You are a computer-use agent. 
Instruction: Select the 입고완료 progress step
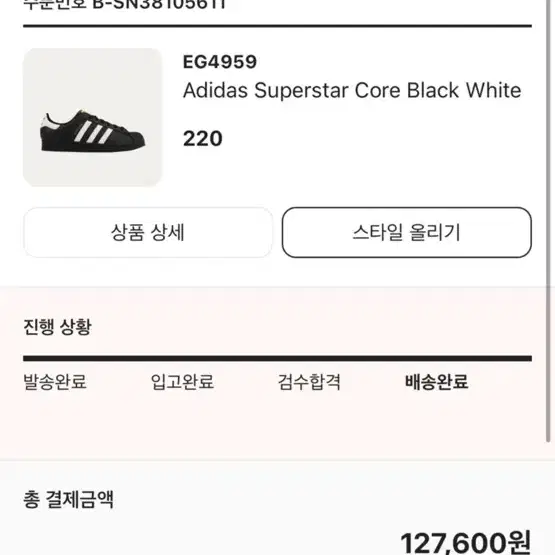click(182, 382)
